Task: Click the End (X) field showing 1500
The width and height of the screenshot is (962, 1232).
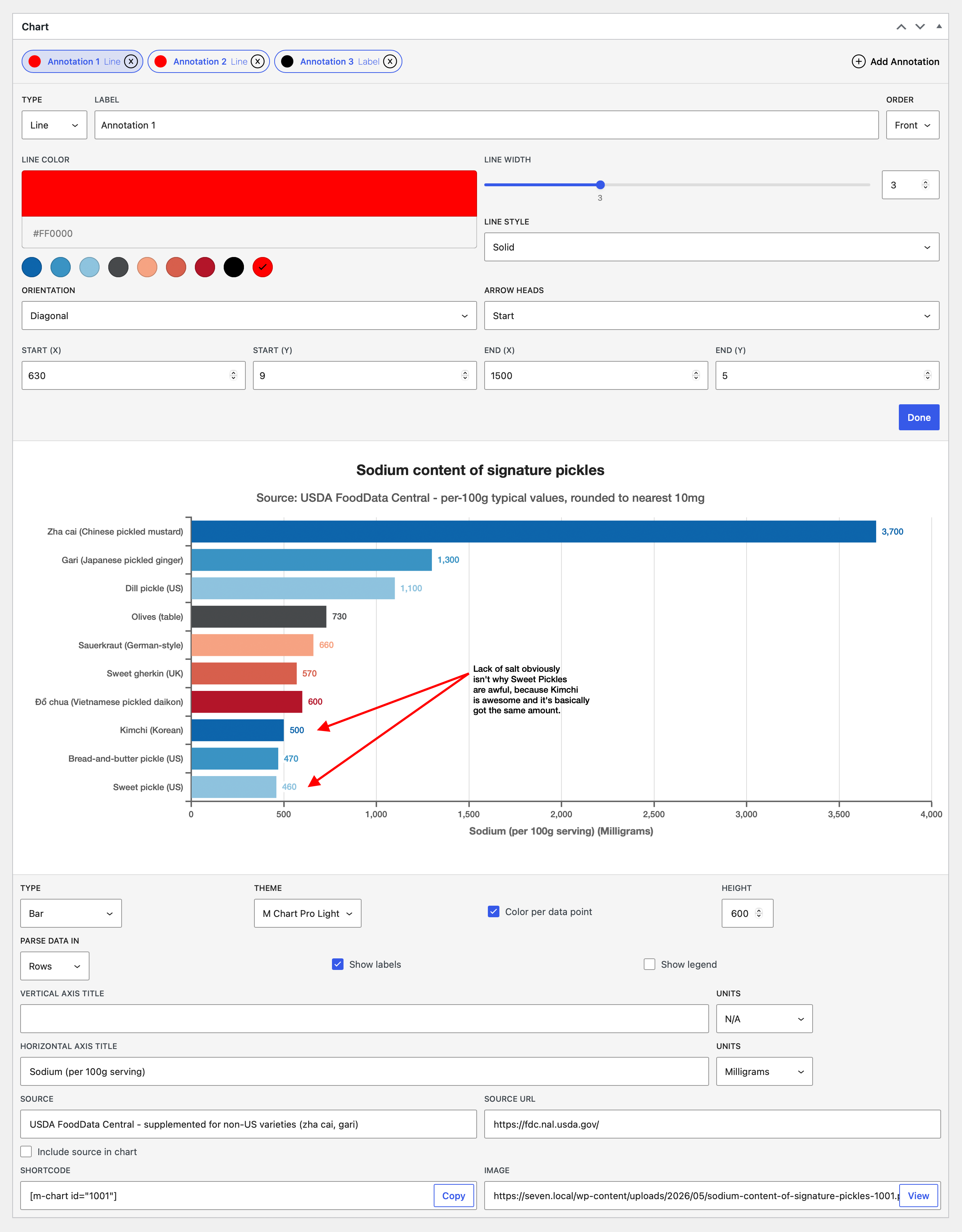Action: [596, 375]
